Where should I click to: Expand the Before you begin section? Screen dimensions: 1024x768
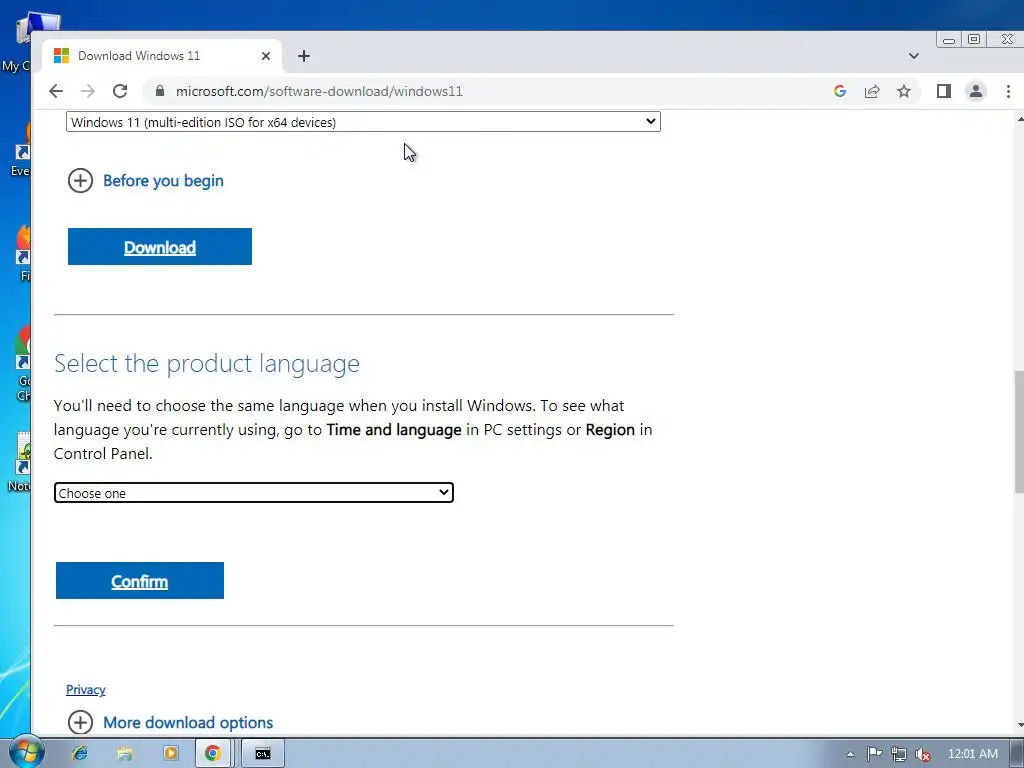click(163, 180)
